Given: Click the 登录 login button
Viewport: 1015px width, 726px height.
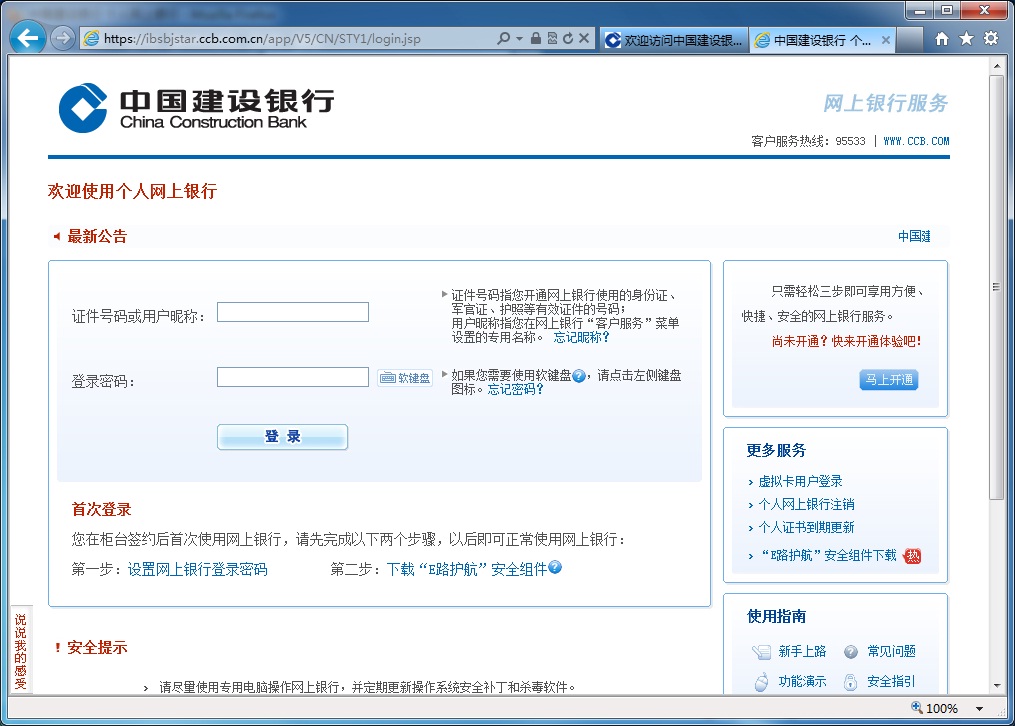Looking at the screenshot, I should [x=282, y=437].
